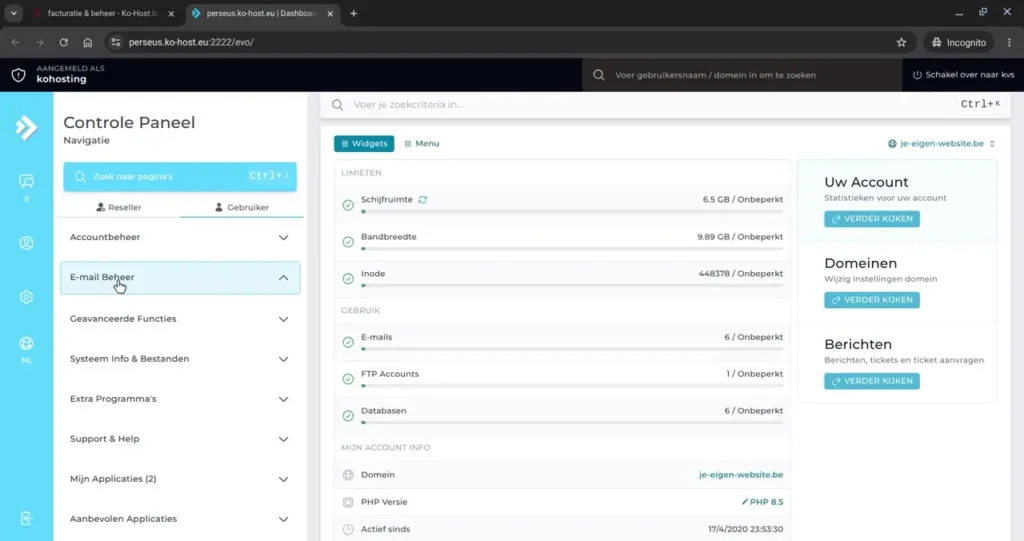The width and height of the screenshot is (1024, 541).
Task: Click the Bandbreedte usage progress bar
Action: tap(572, 249)
